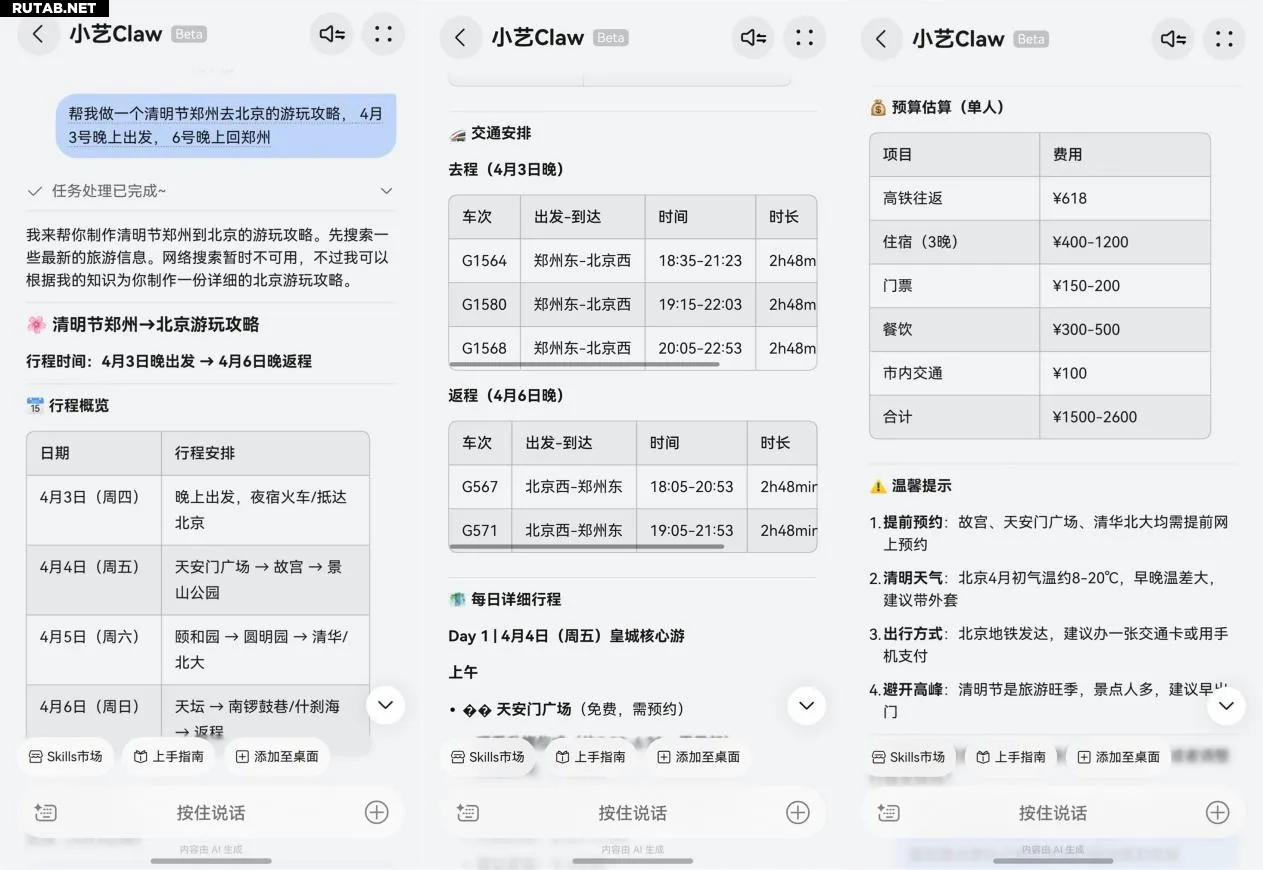1263x870 pixels.
Task: Toggle voice readout speaker in the left screen
Action: click(332, 35)
